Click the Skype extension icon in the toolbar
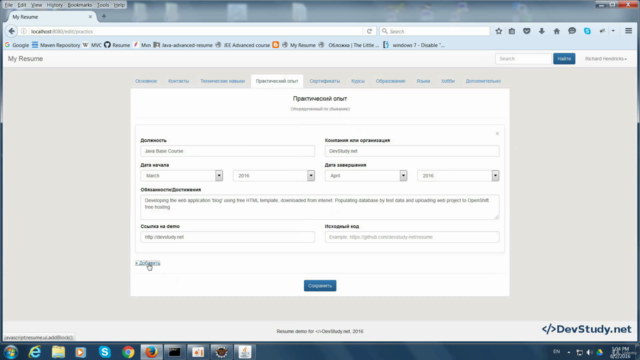The width and height of the screenshot is (640, 360). coord(587,31)
